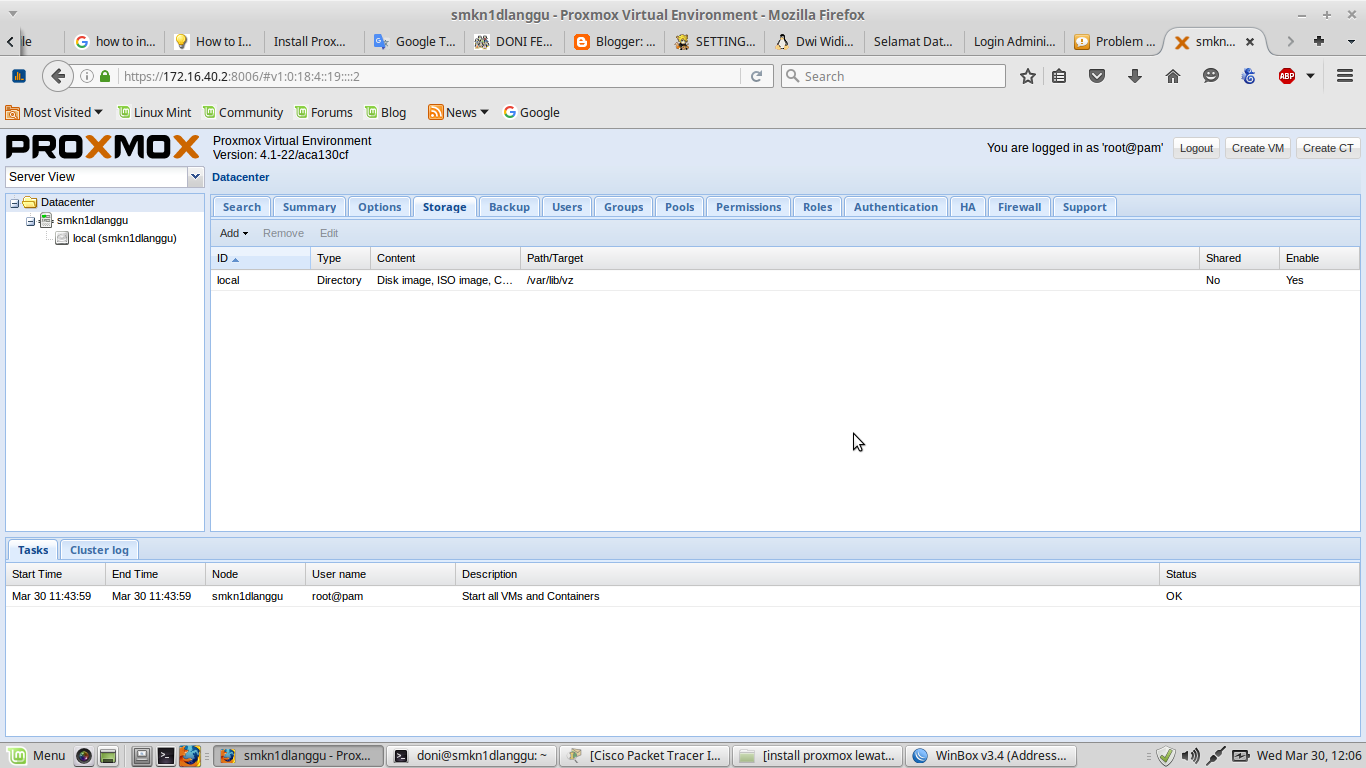The height and width of the screenshot is (768, 1366).
Task: Open the Users tab
Action: (x=567, y=207)
